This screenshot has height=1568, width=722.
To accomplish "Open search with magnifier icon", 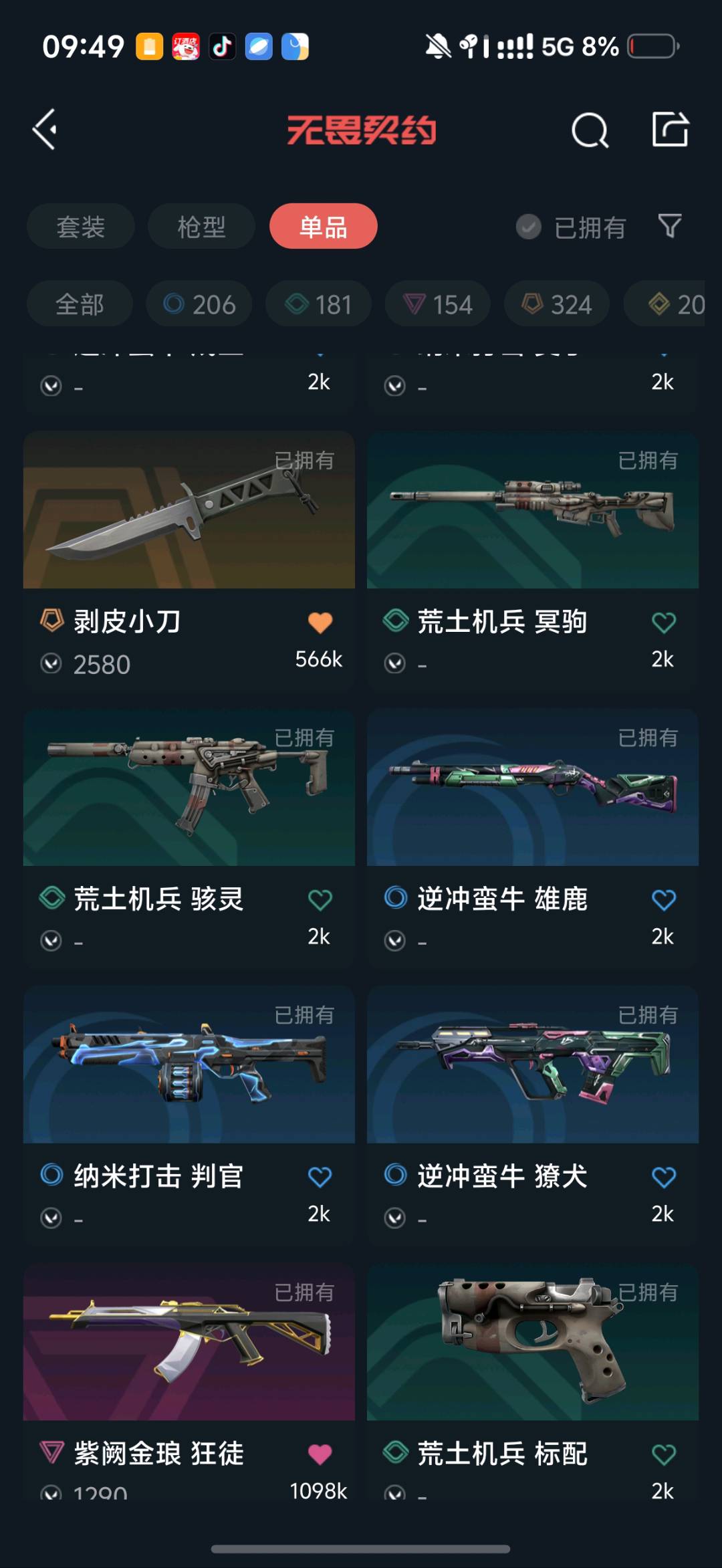I will (590, 130).
